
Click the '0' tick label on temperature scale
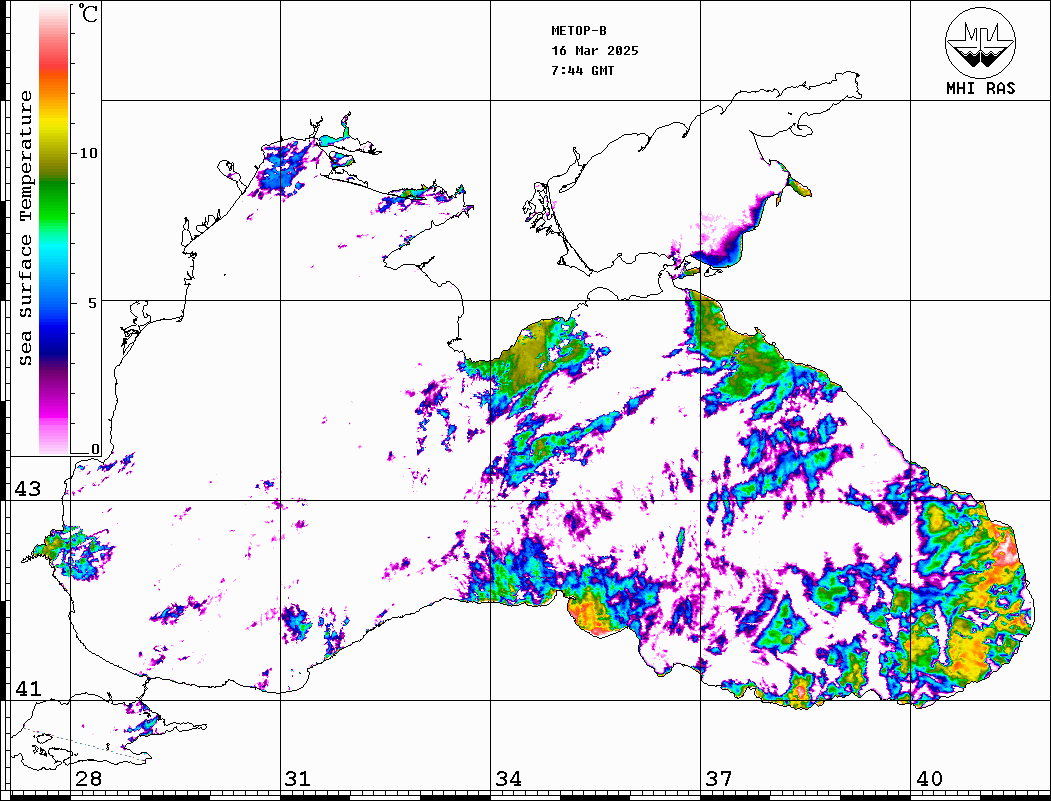pos(95,449)
